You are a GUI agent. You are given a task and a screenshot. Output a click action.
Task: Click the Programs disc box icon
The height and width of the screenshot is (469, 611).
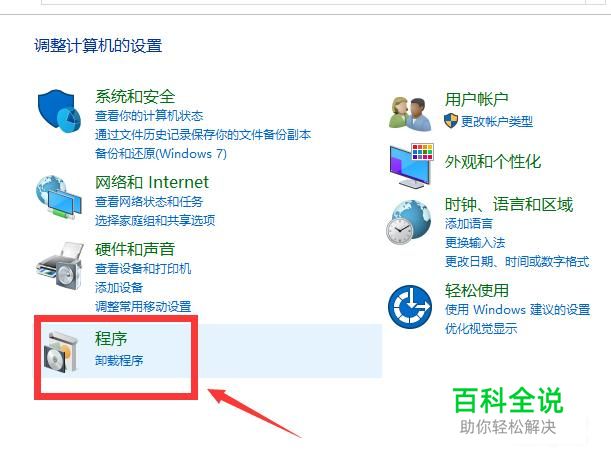tap(60, 352)
